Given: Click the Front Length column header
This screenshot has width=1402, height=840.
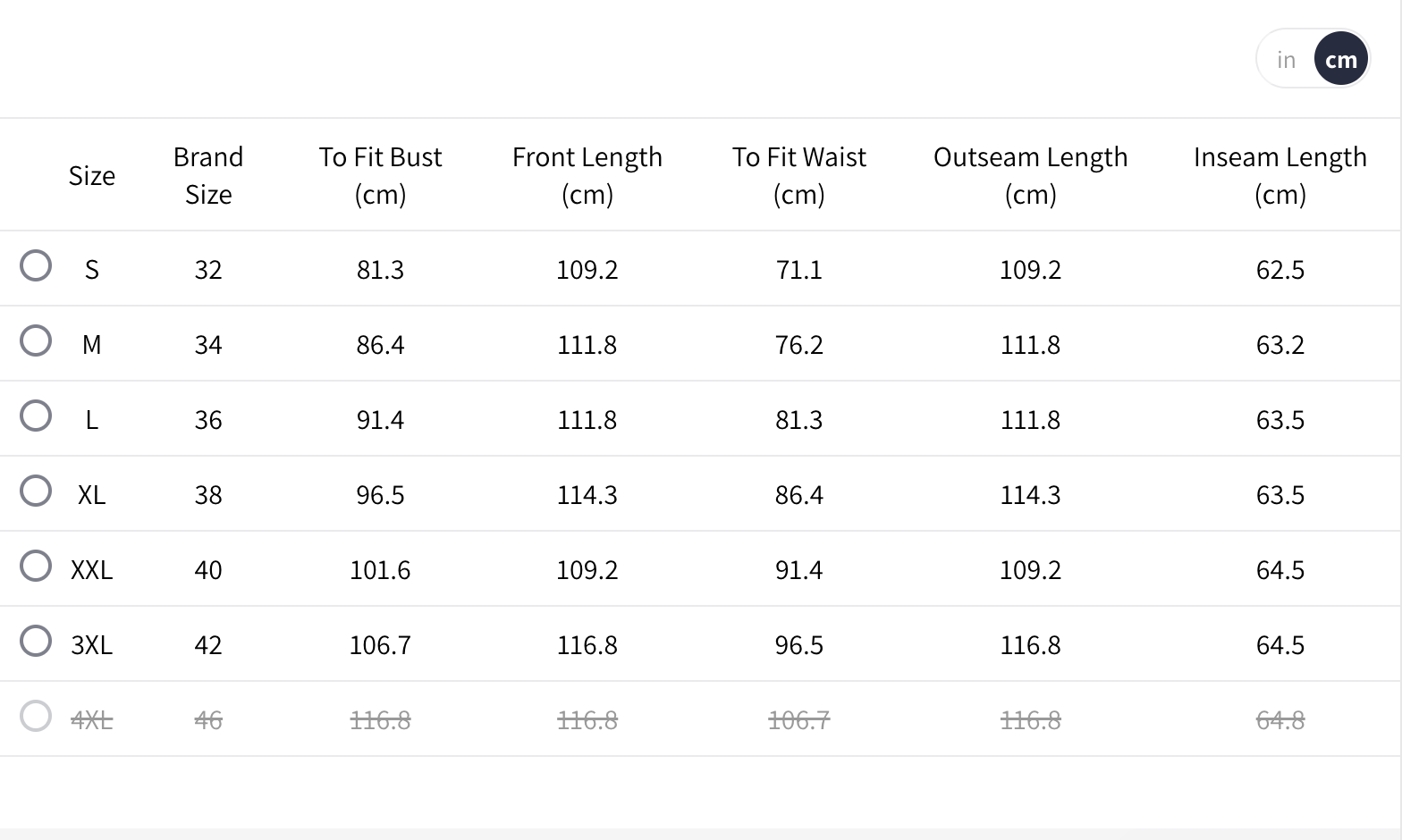Looking at the screenshot, I should [587, 175].
